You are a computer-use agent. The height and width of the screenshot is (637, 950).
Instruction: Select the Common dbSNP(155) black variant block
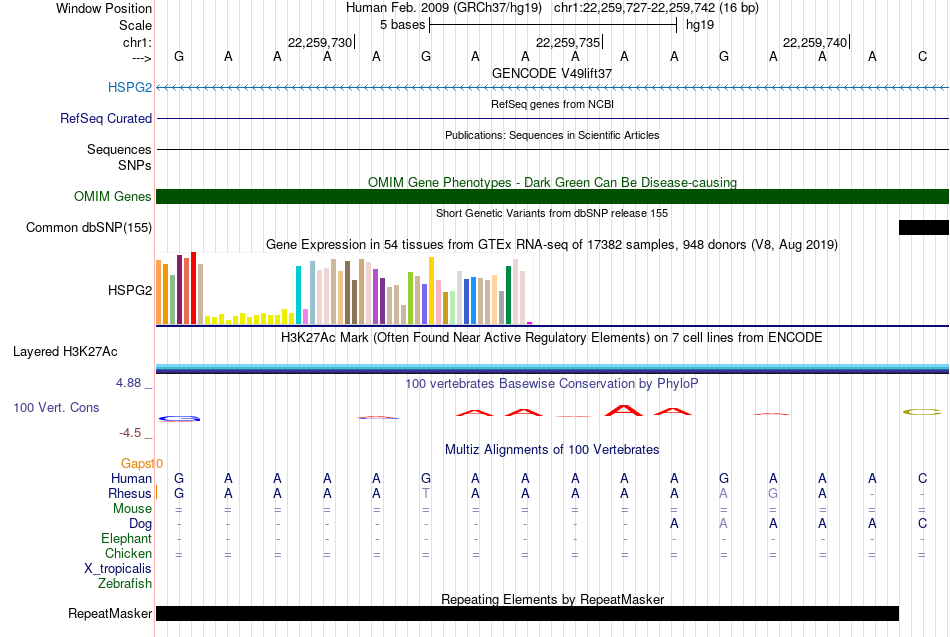[923, 227]
